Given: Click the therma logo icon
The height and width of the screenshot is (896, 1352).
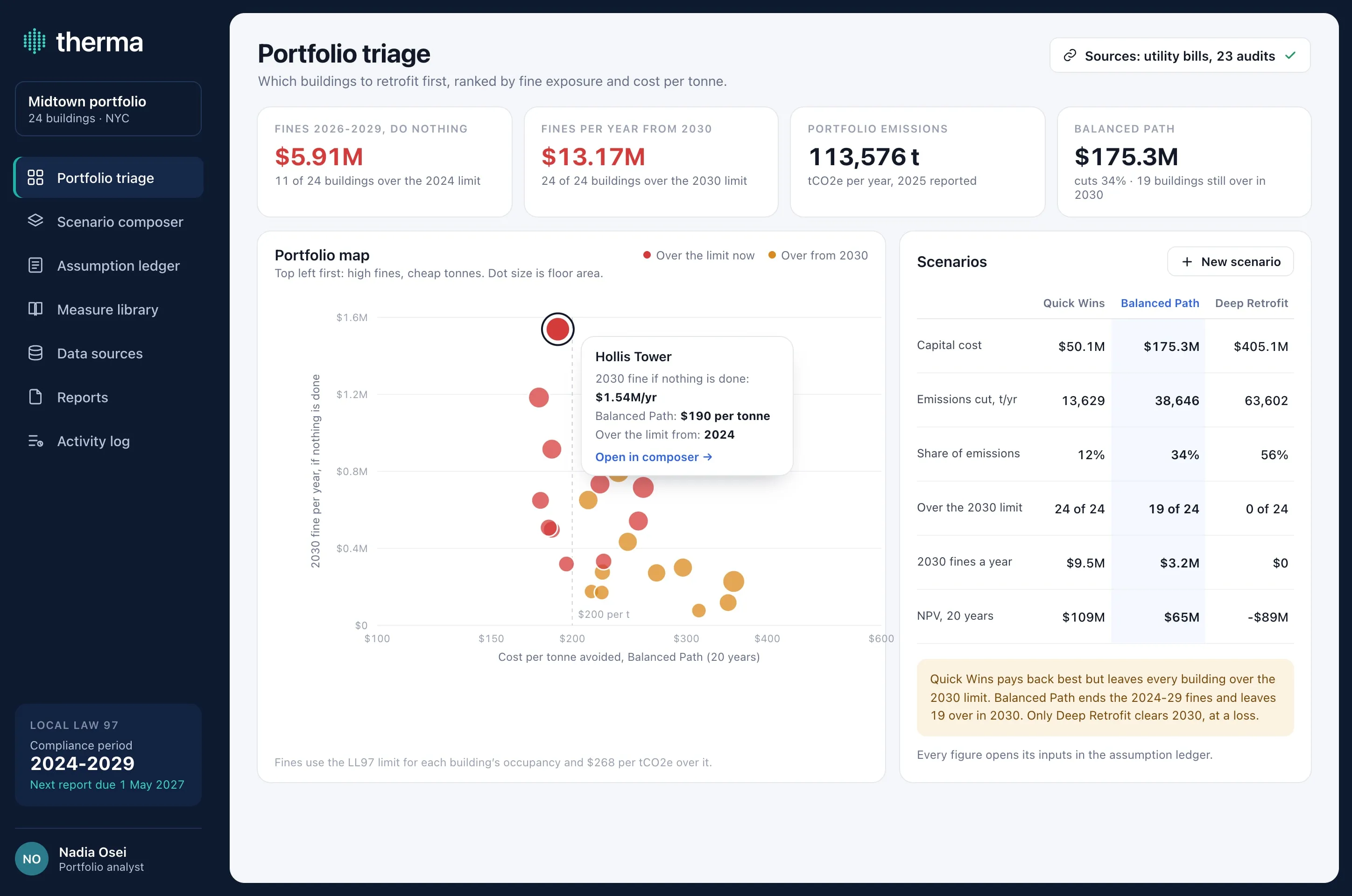Looking at the screenshot, I should coord(34,41).
